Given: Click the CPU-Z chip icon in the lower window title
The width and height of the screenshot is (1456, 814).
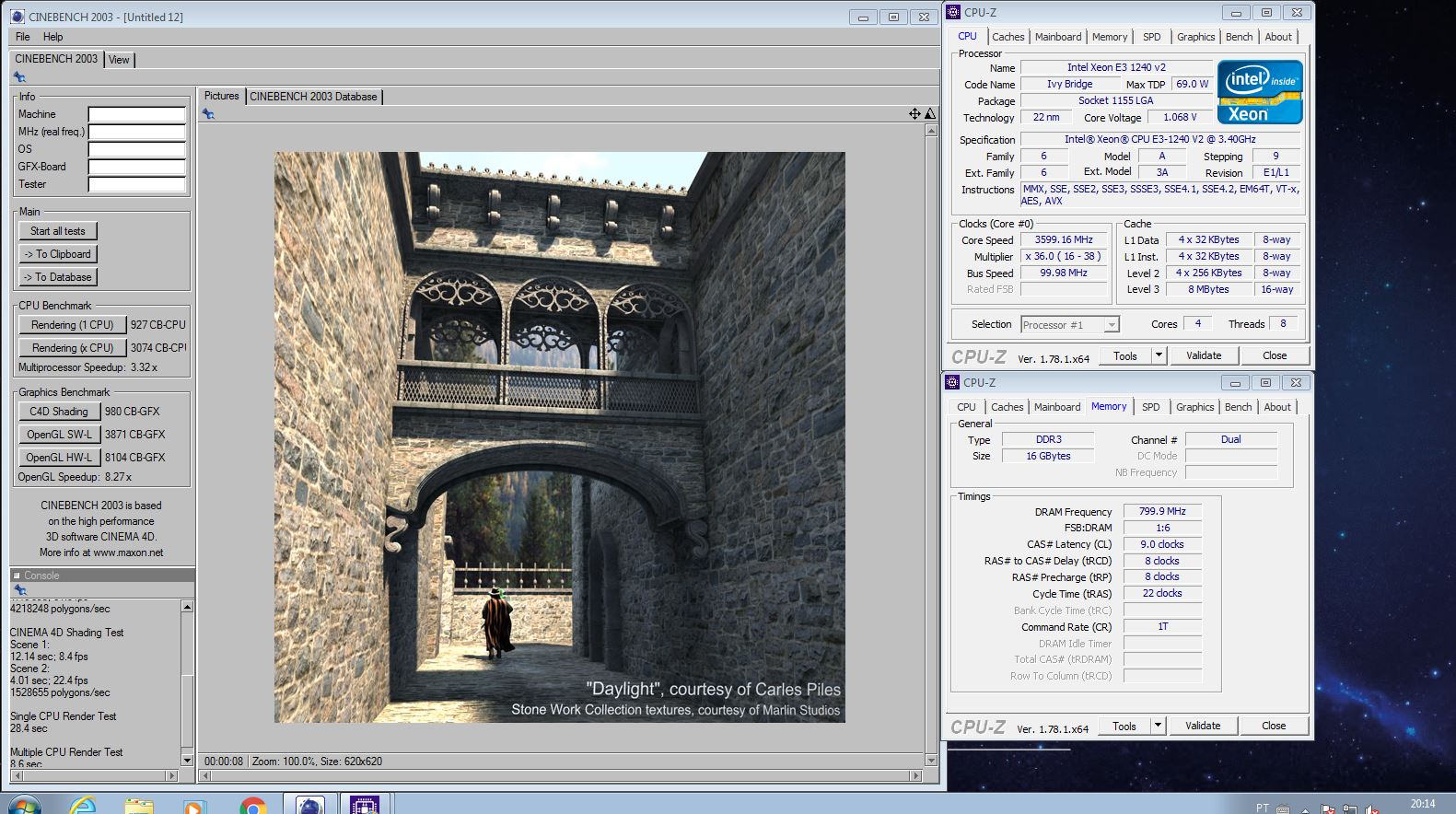Looking at the screenshot, I should click(952, 382).
